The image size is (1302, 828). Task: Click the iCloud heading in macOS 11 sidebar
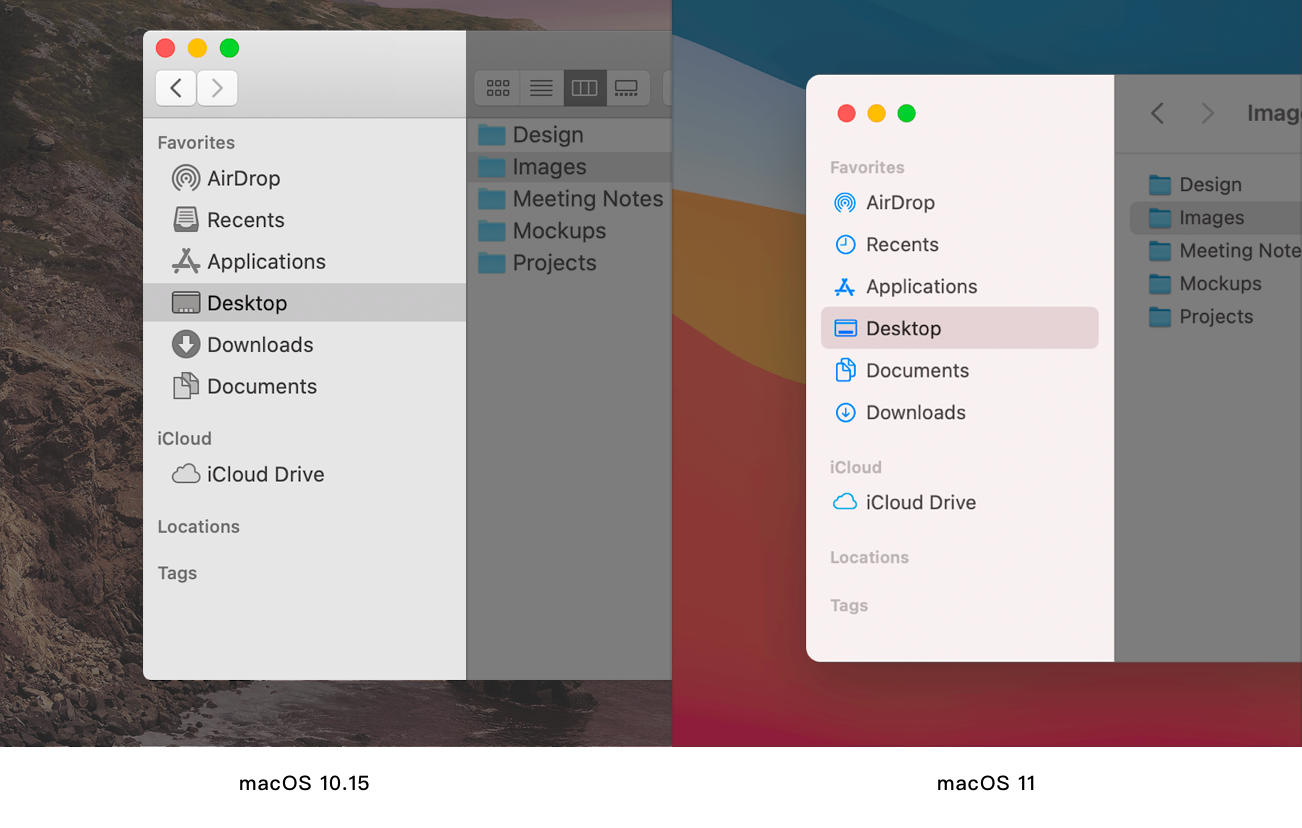click(856, 467)
